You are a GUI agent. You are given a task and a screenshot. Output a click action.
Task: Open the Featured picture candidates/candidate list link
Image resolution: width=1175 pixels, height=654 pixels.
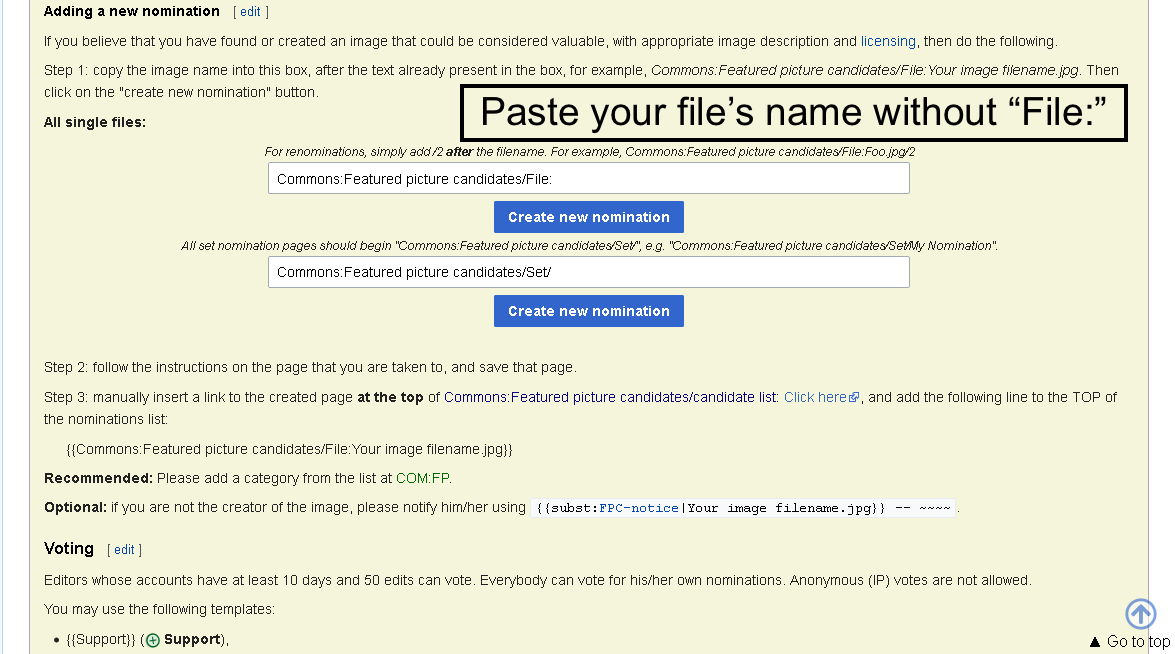tap(610, 397)
